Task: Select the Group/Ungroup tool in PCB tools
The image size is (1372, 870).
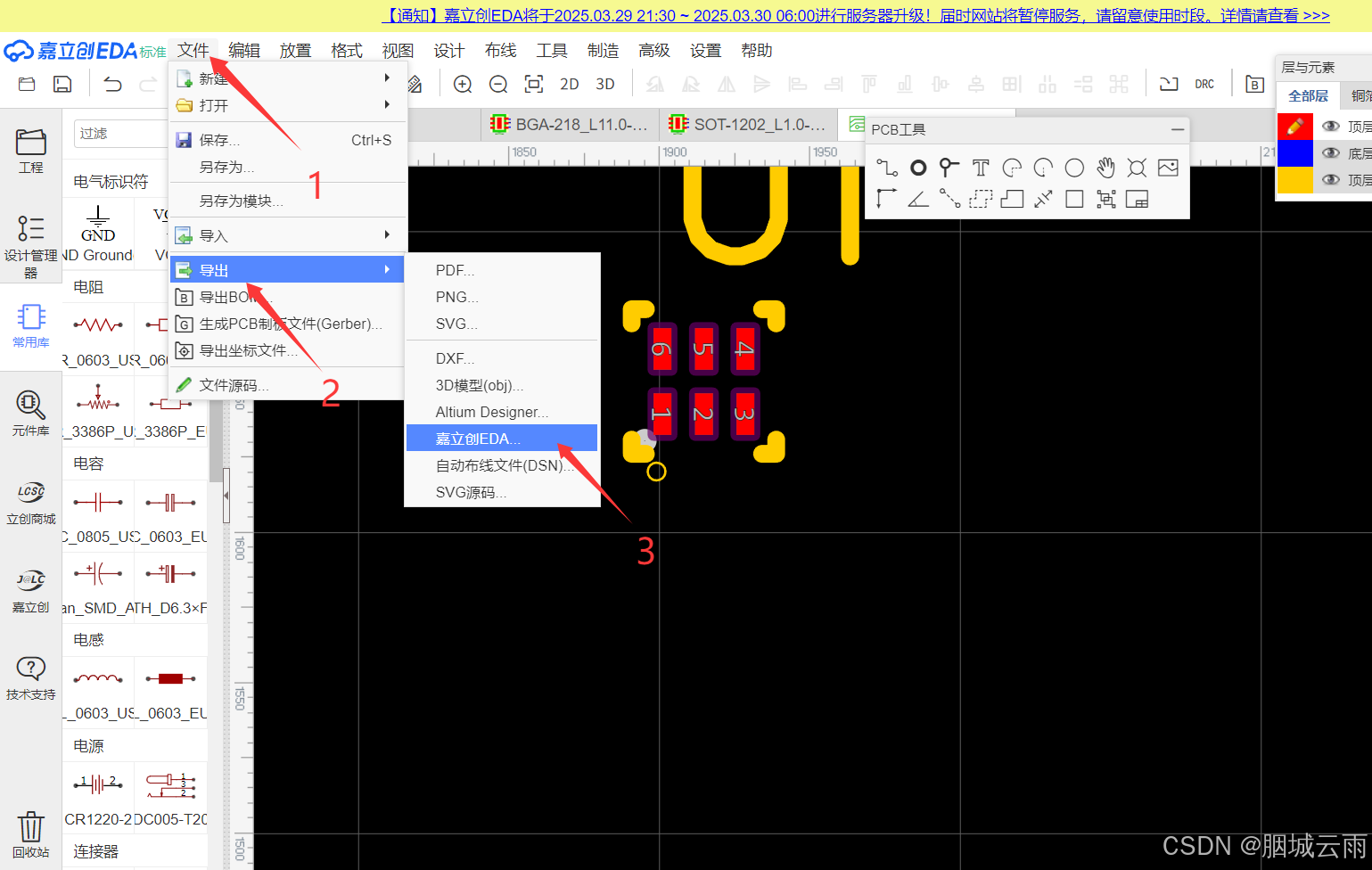Action: pos(1106,199)
